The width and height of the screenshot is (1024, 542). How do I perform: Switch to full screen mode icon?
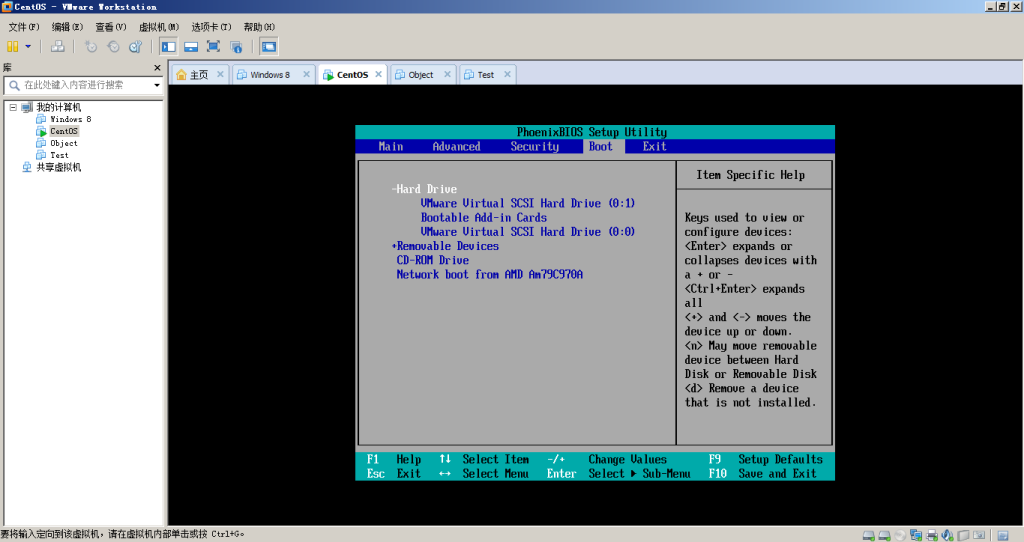(213, 46)
